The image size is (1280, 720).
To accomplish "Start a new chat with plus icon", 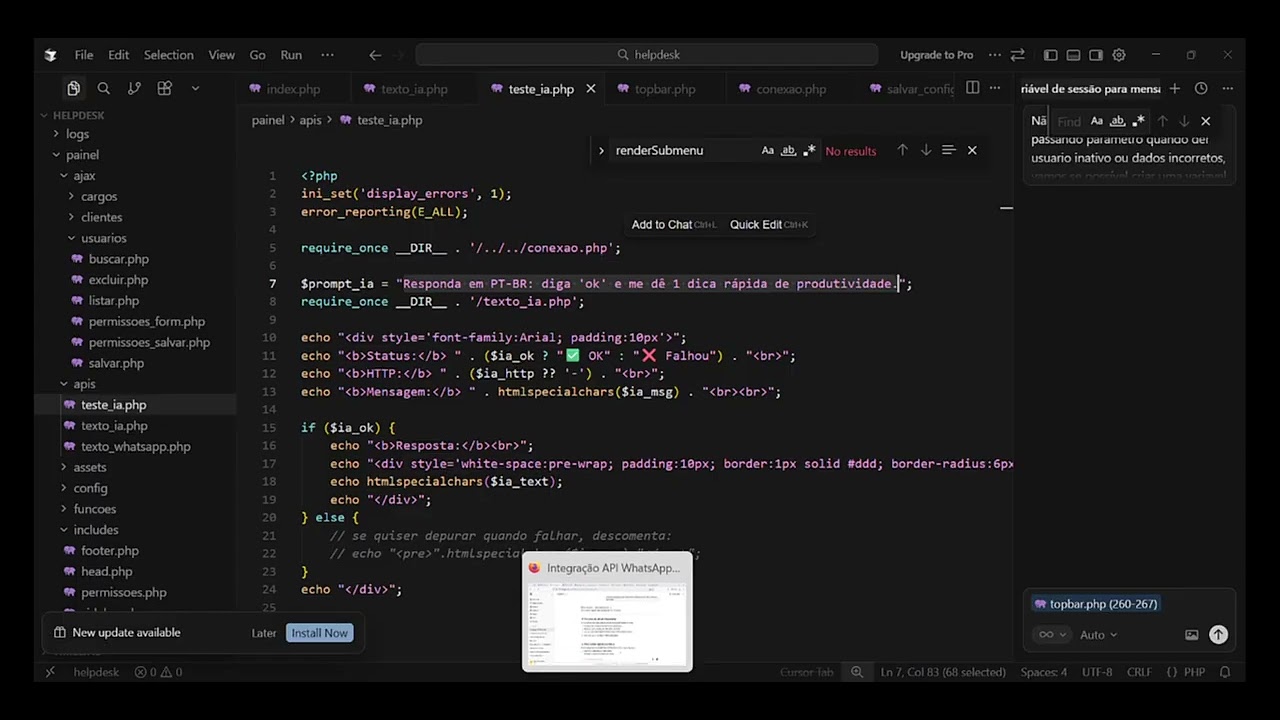I will pyautogui.click(x=1175, y=89).
